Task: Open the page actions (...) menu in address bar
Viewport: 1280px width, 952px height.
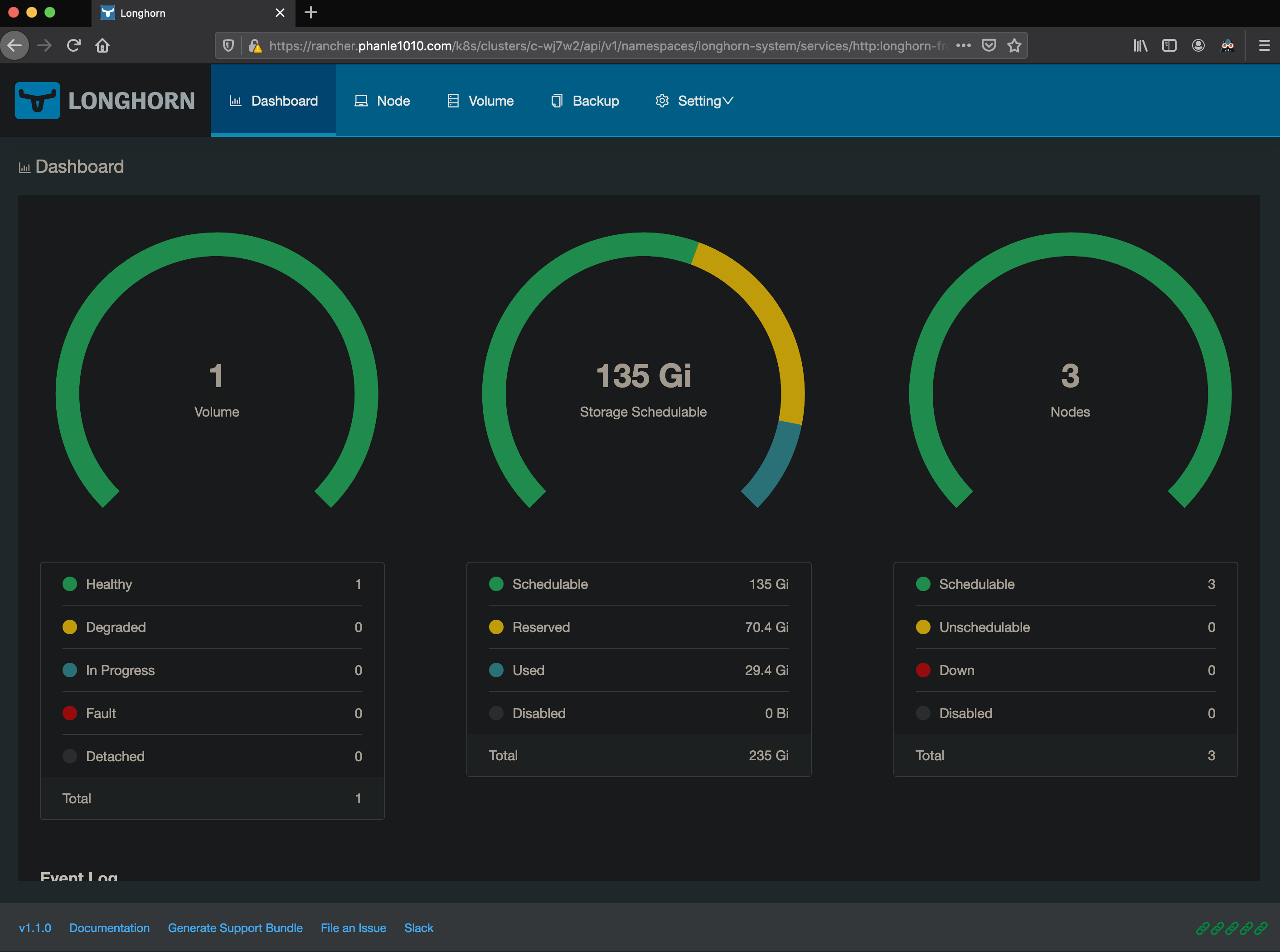Action: [963, 45]
